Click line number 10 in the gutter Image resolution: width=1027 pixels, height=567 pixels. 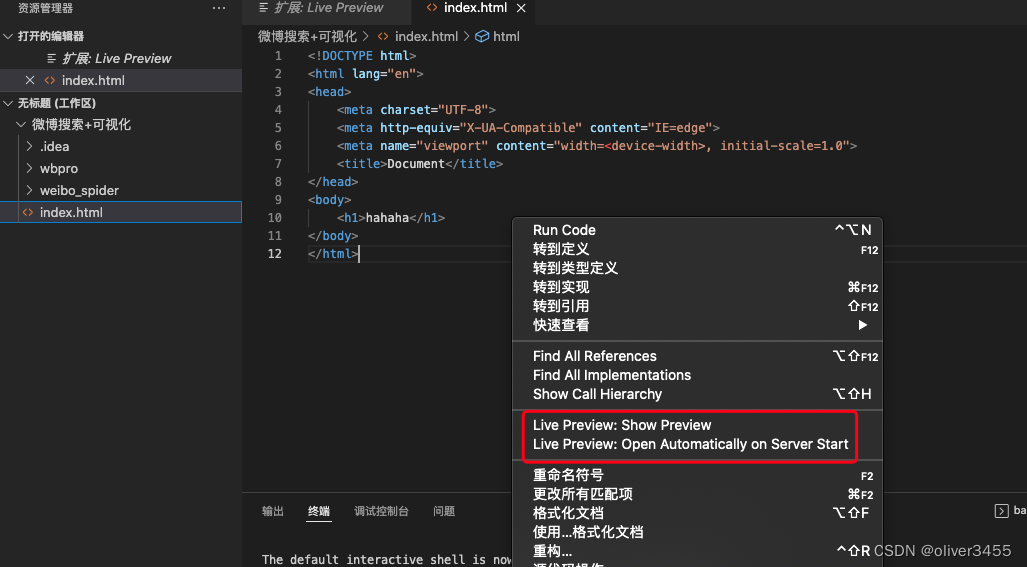[274, 217]
